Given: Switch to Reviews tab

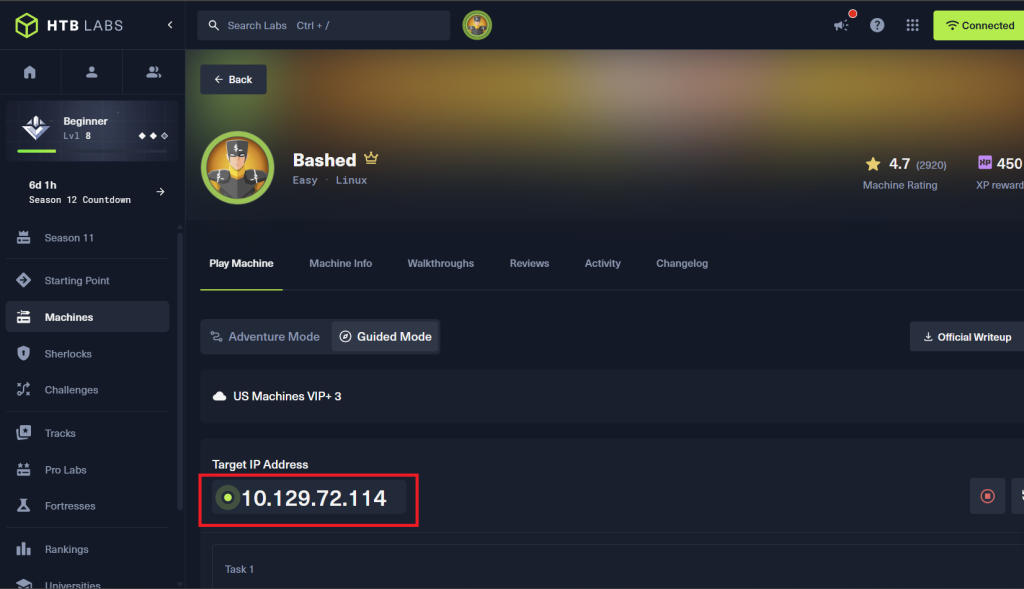Looking at the screenshot, I should pyautogui.click(x=530, y=263).
